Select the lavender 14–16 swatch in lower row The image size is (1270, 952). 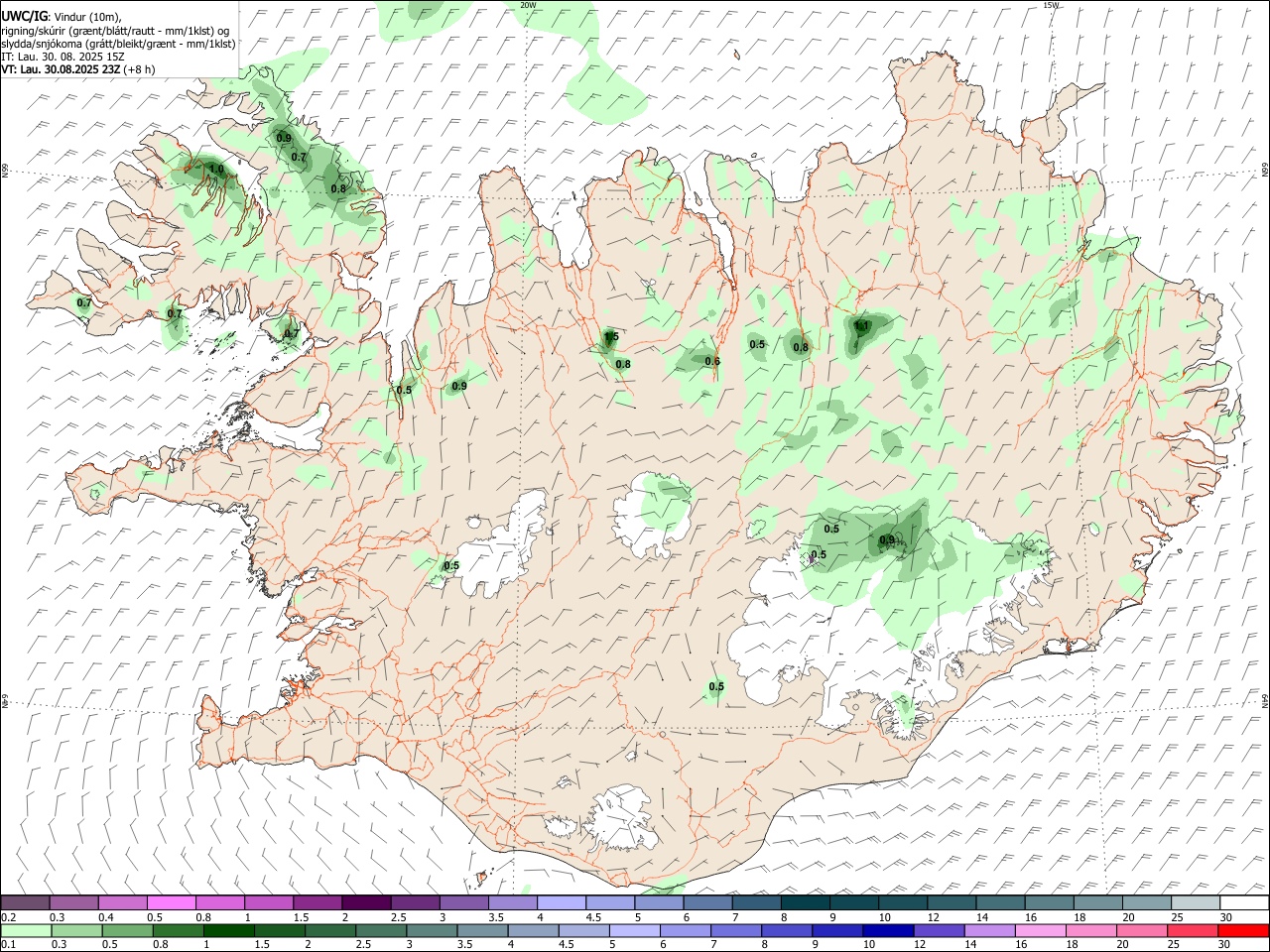989,931
